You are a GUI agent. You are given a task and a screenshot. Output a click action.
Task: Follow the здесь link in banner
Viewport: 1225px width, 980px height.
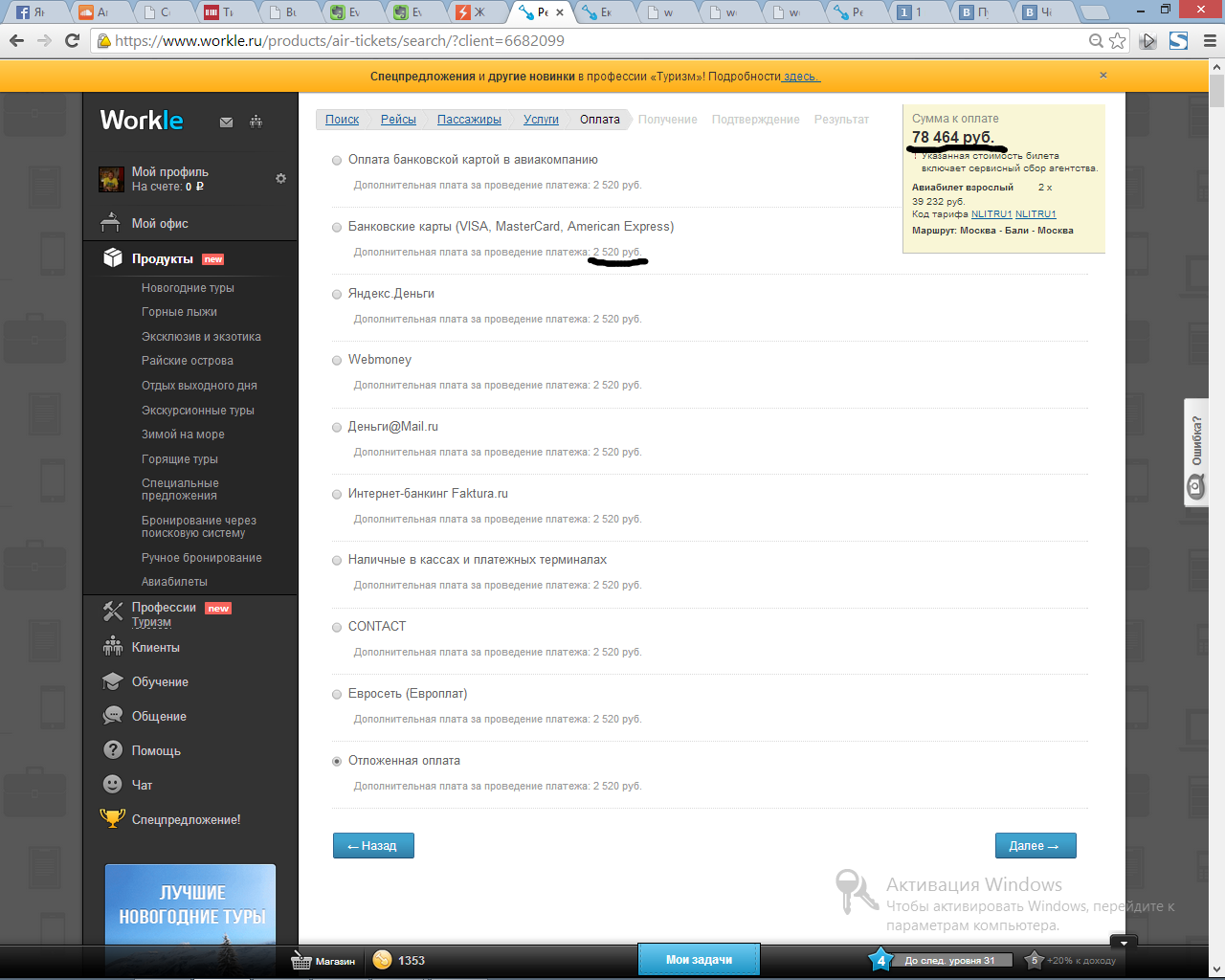(x=800, y=77)
